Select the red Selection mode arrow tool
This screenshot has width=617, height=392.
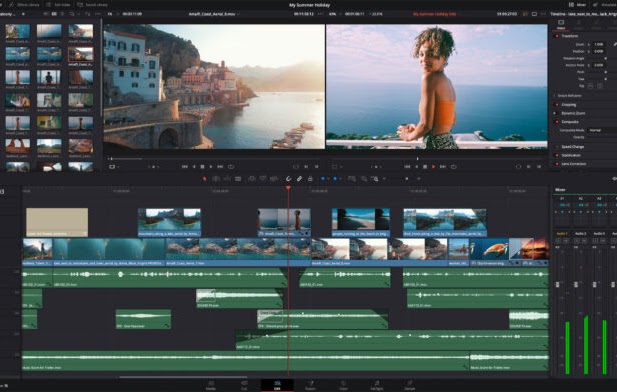coord(205,179)
